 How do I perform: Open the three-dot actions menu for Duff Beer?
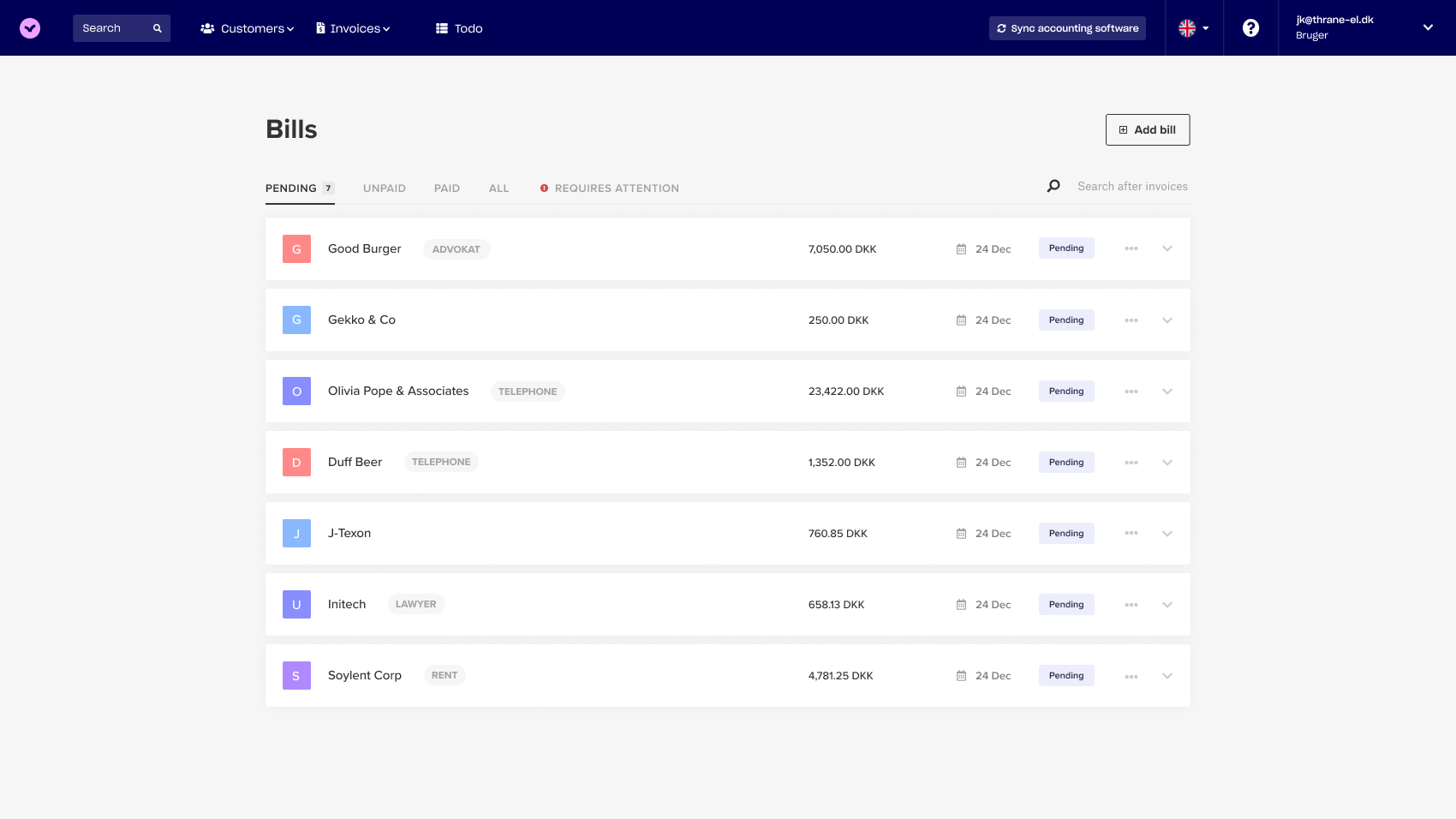1131,462
